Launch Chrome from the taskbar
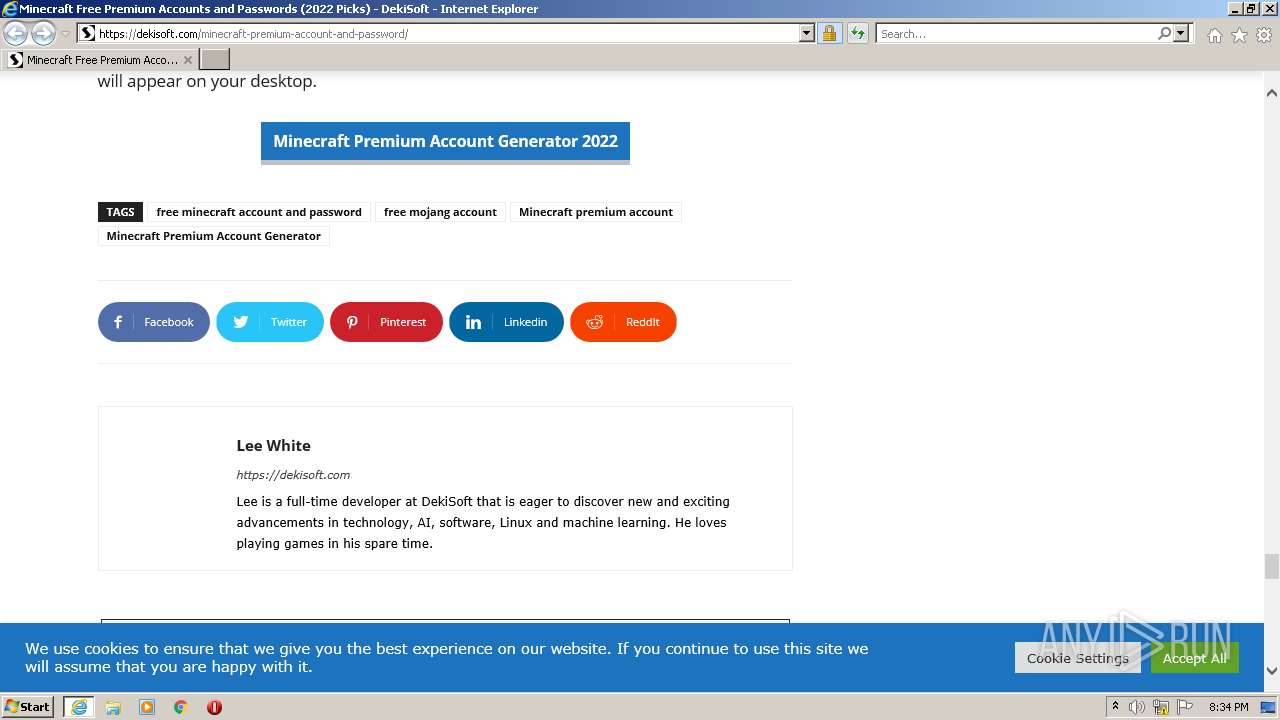1280x720 pixels. (x=181, y=707)
